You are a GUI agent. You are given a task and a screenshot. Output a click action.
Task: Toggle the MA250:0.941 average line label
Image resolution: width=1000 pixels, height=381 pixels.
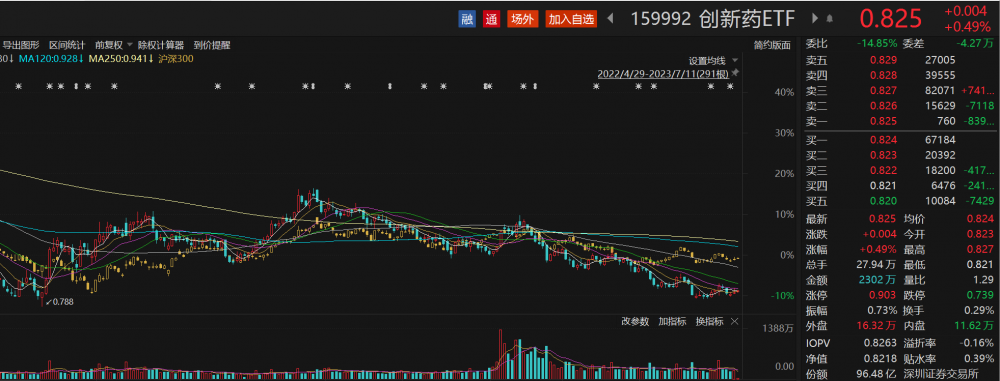tap(121, 59)
